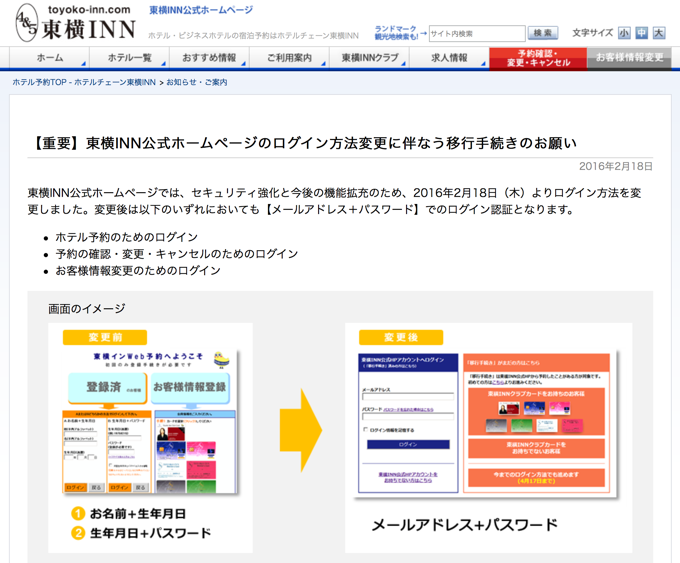Click caption 生年月日+パスワード
The width and height of the screenshot is (680, 563).
point(150,533)
